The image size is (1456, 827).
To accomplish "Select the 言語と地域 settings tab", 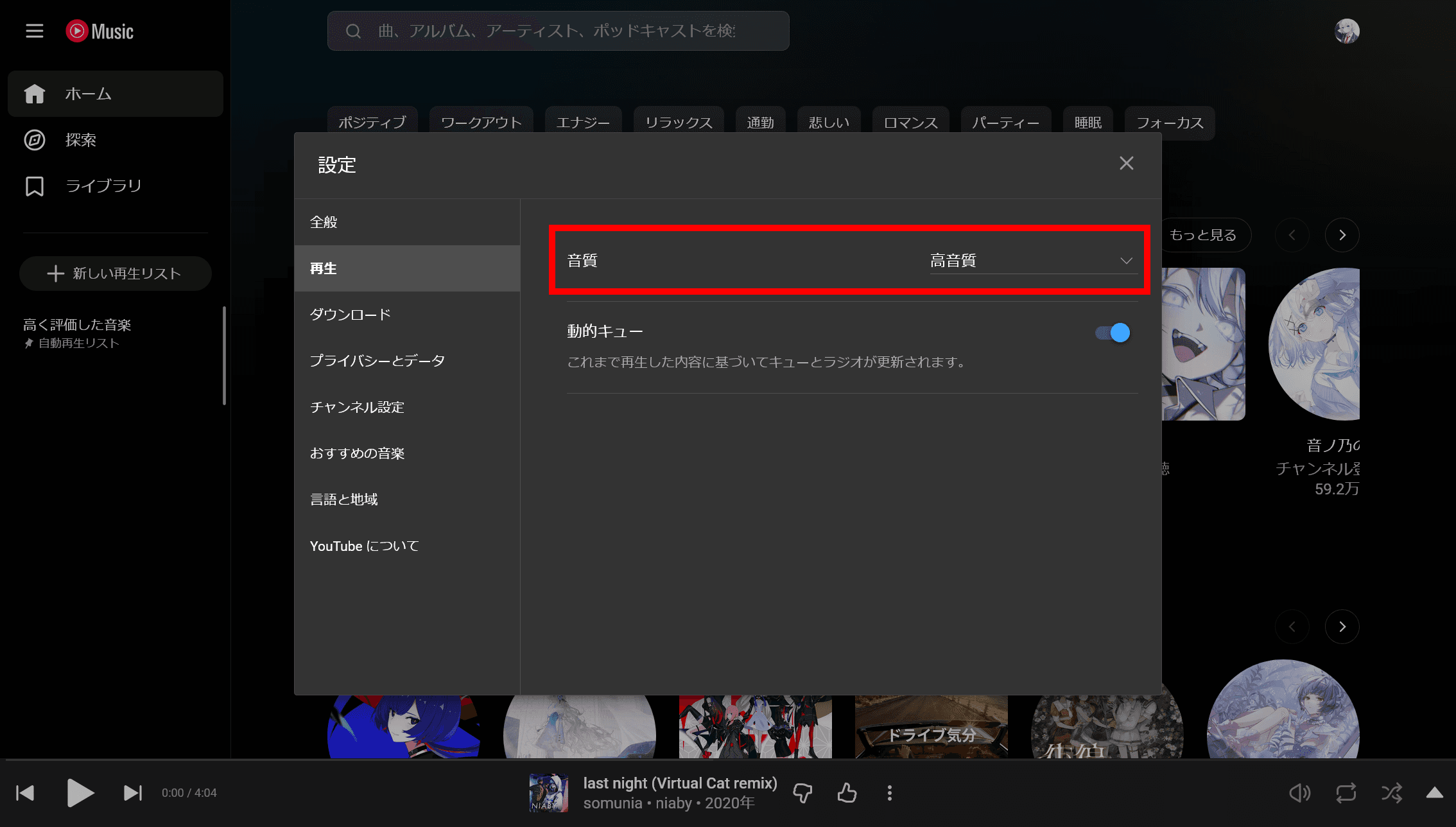I will (407, 500).
